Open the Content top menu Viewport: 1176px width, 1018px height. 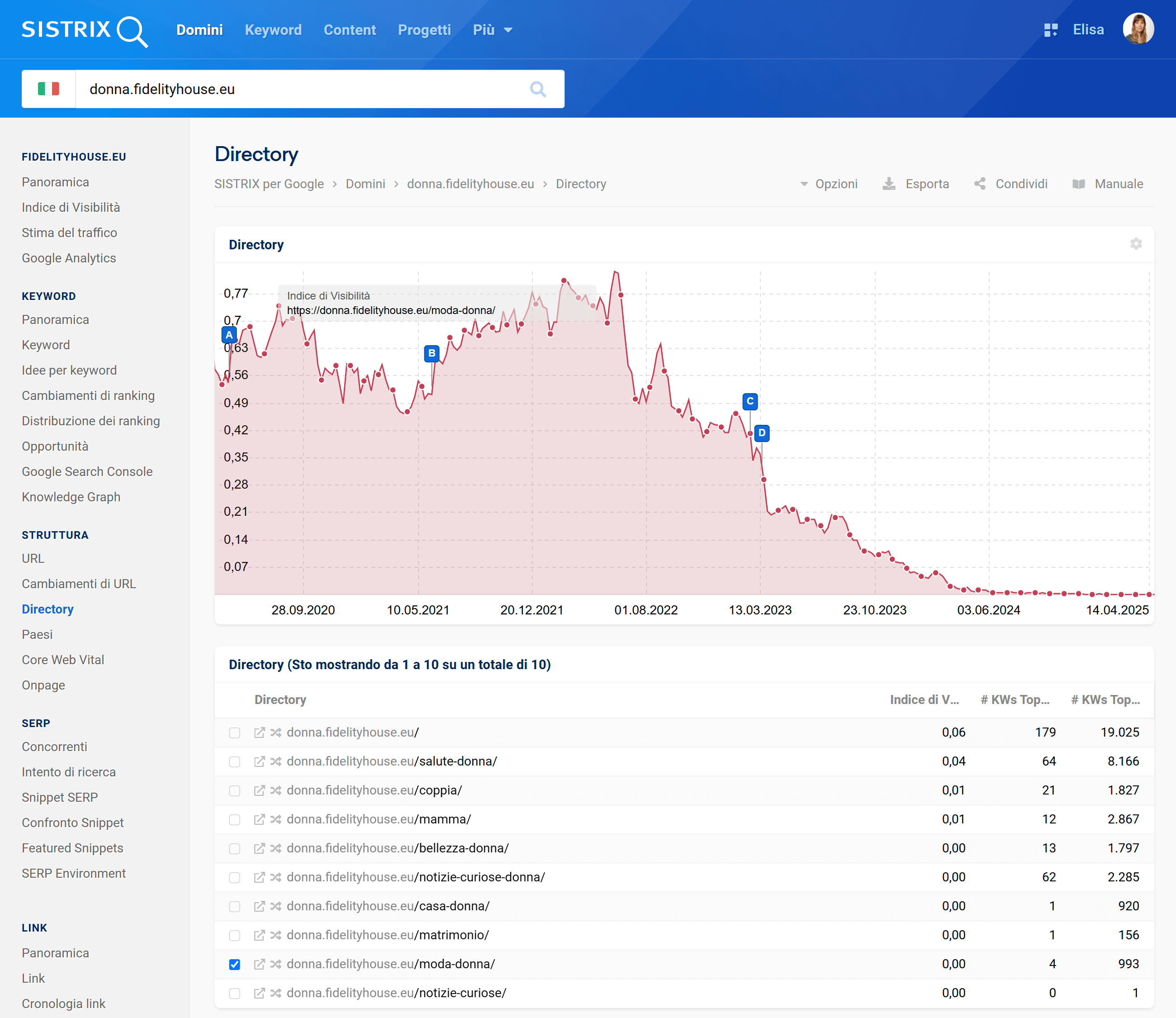[x=350, y=30]
